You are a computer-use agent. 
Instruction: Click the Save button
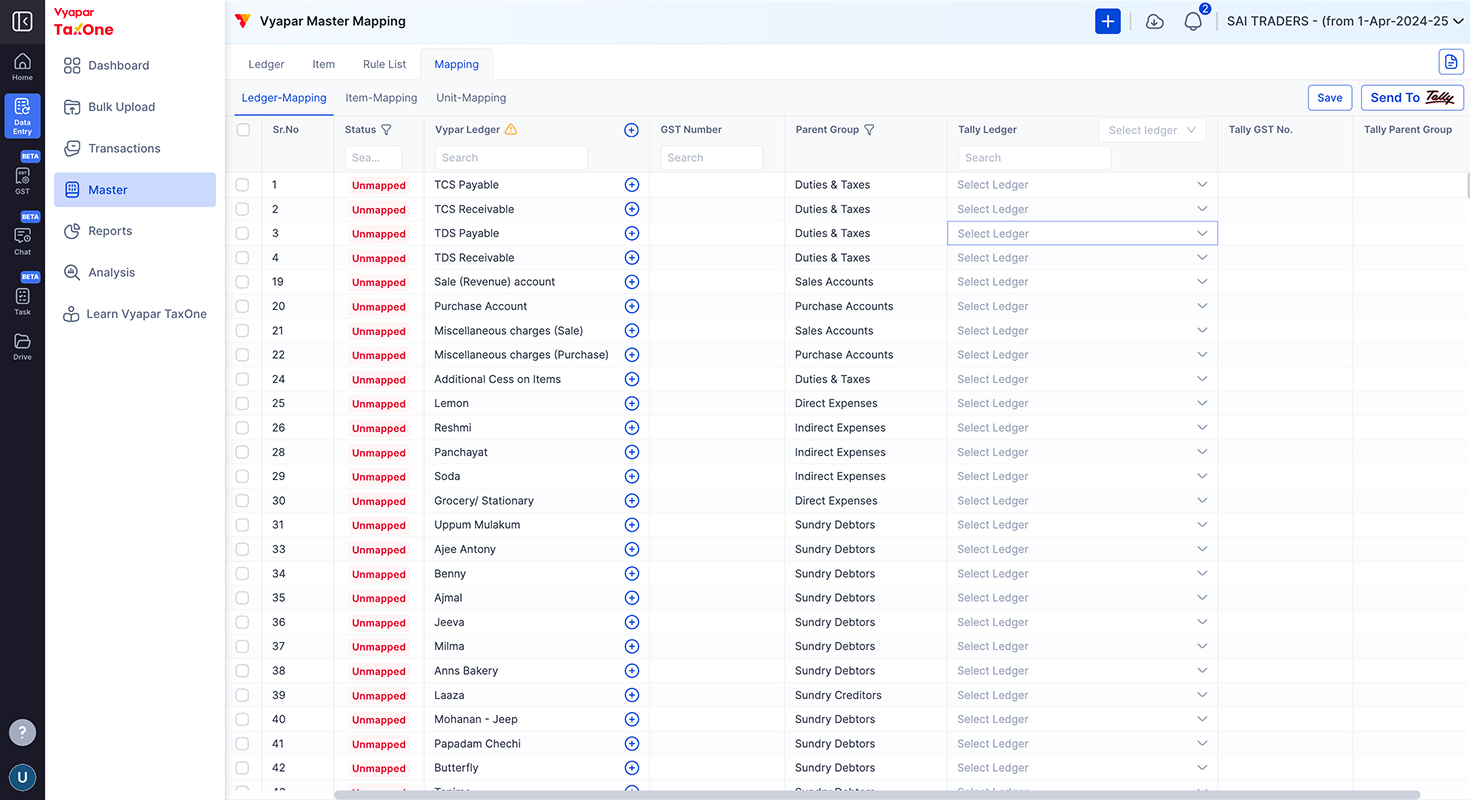(1330, 98)
